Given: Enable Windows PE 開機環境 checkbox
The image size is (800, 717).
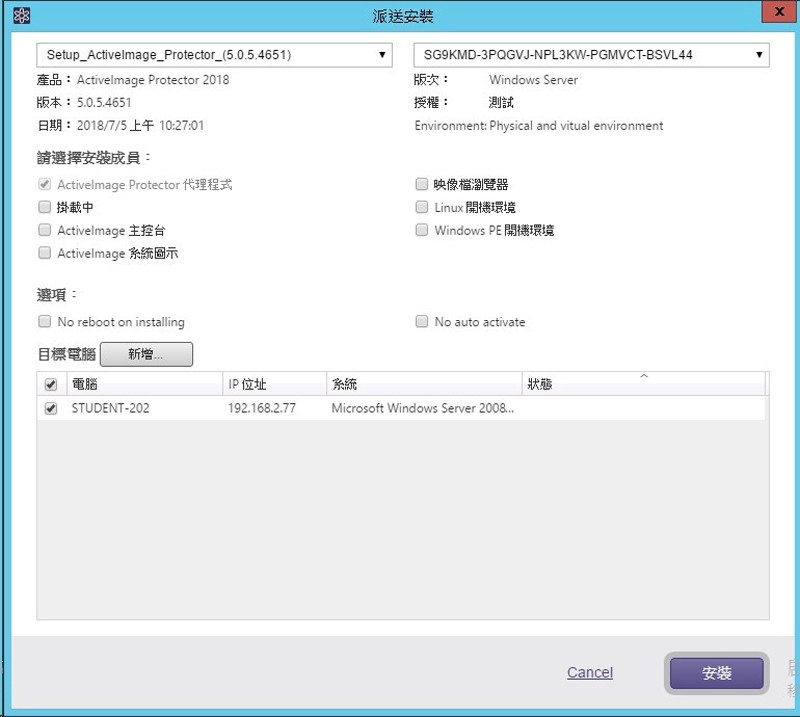Looking at the screenshot, I should pyautogui.click(x=421, y=230).
